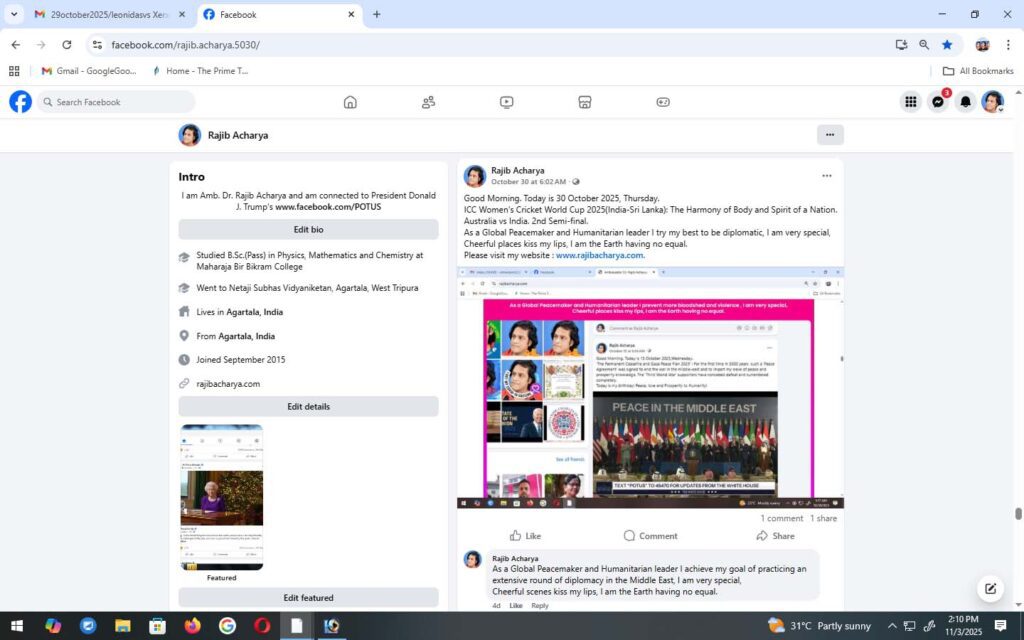Open the Friends icon in top navigation
The image size is (1024, 640).
tap(428, 102)
